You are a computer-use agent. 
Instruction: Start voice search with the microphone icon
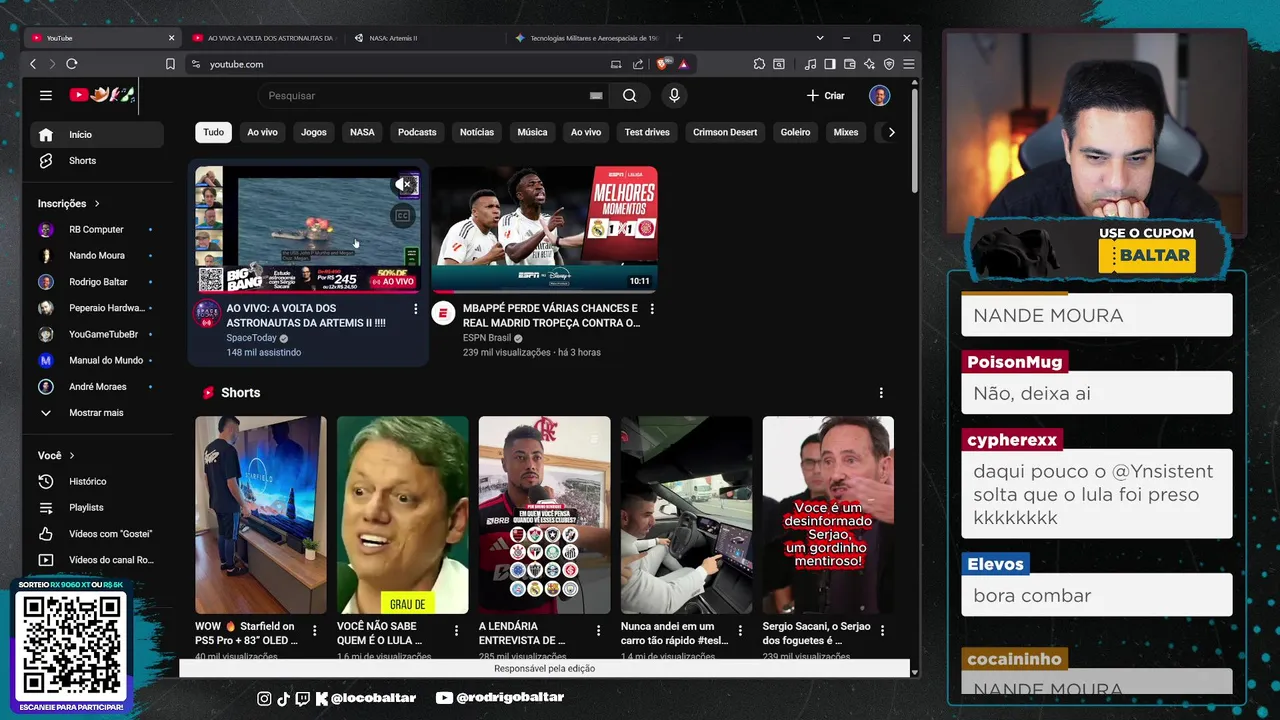674,95
